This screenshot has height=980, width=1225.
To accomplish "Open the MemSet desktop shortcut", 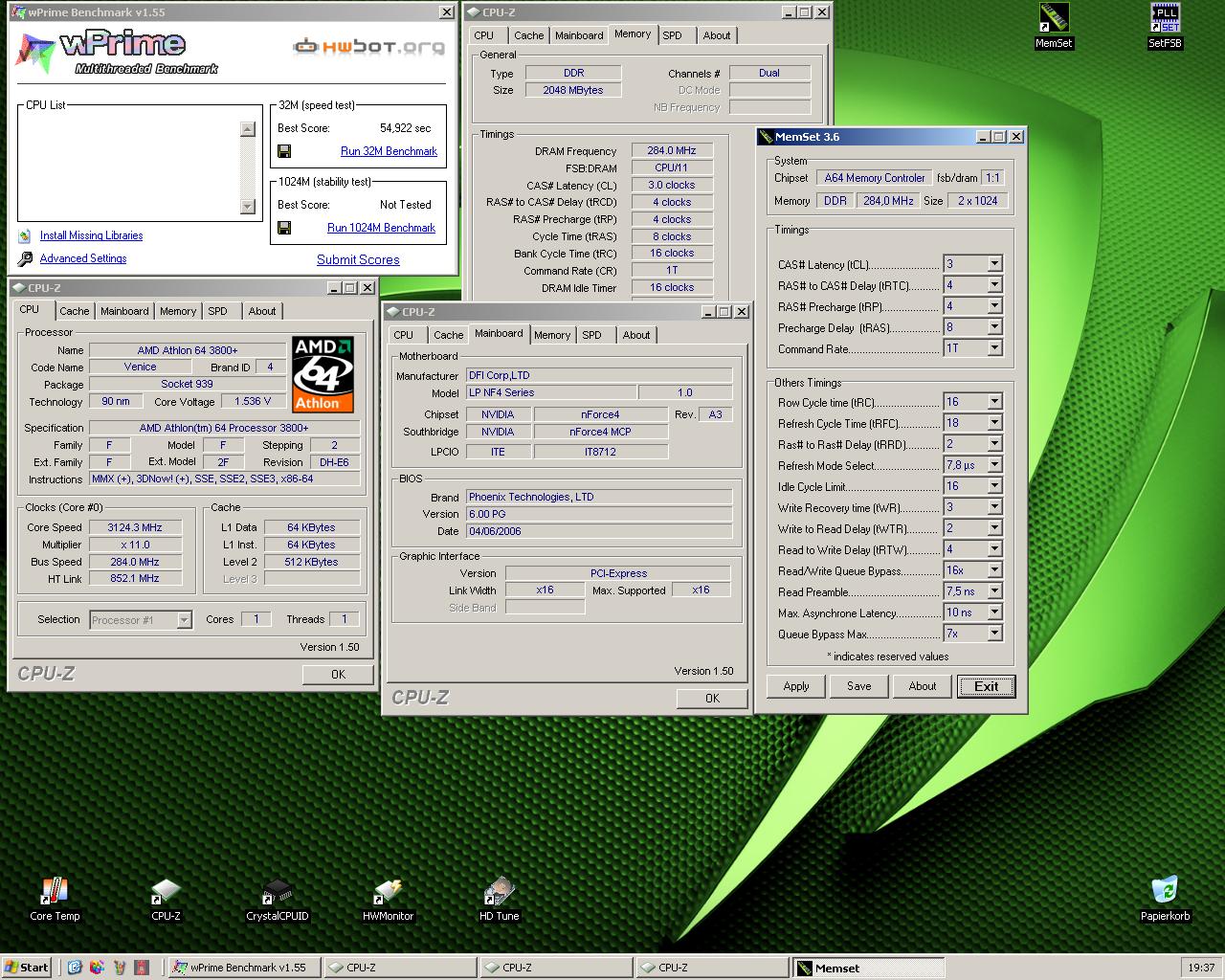I will pos(1054,26).
